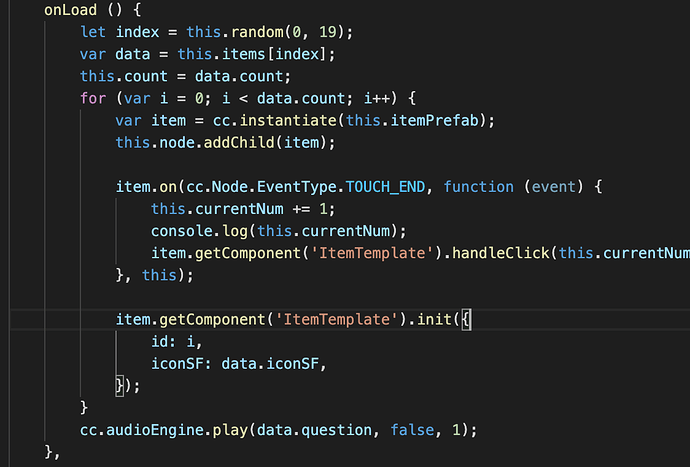Click 'ItemTemplate' string before handleClick
Viewport: 690px width, 467px height.
click(372, 253)
